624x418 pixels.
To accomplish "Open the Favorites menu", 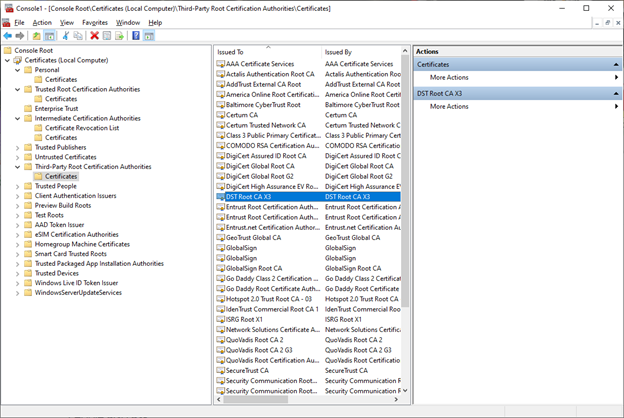I will pyautogui.click(x=95, y=22).
